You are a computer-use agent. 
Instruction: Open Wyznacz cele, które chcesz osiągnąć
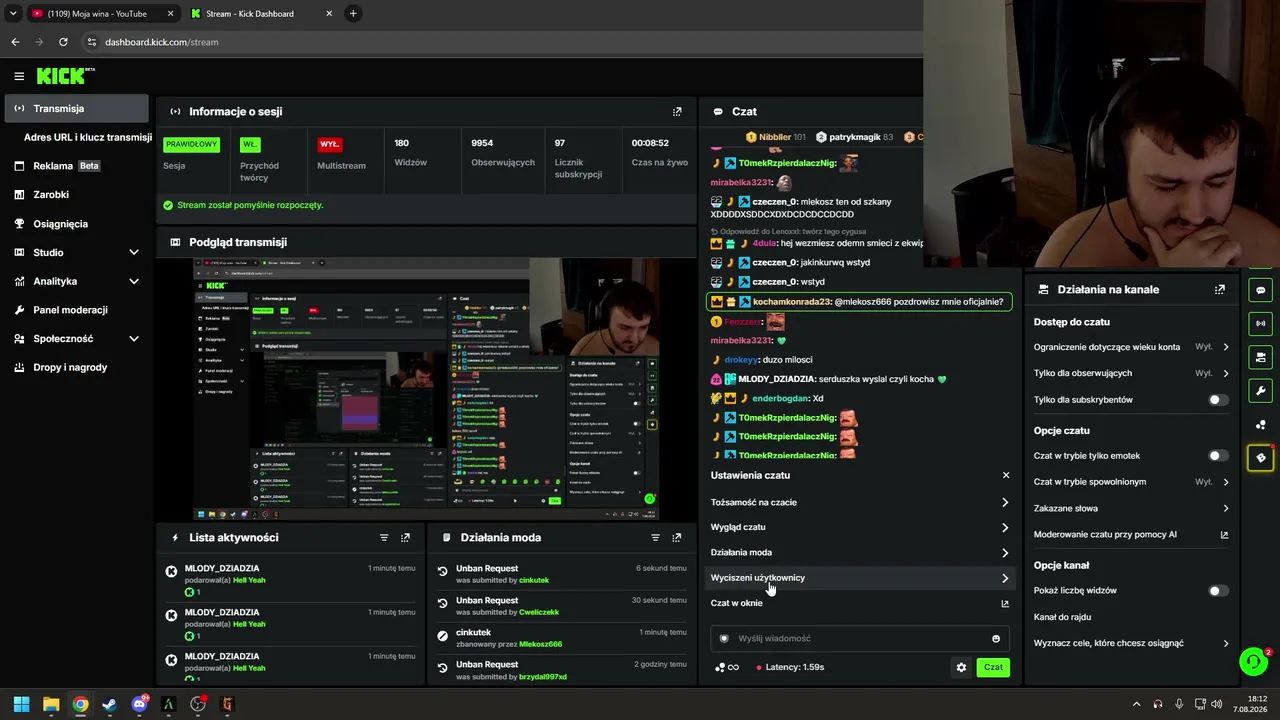[x=1131, y=643]
